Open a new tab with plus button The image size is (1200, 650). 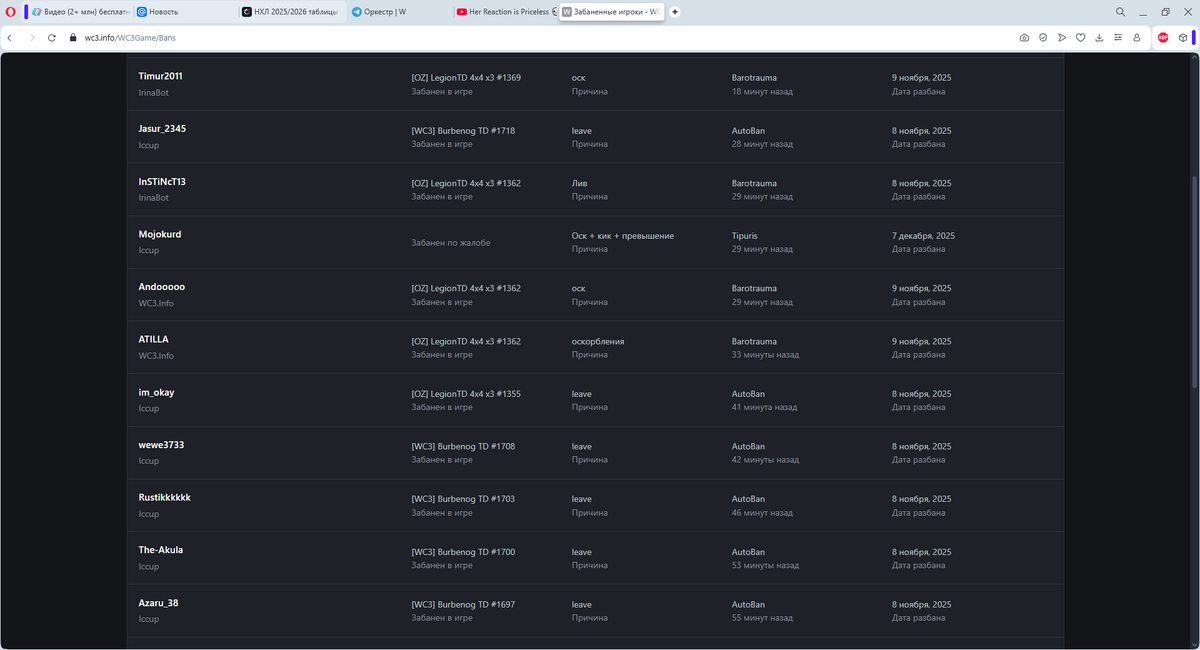(x=675, y=12)
